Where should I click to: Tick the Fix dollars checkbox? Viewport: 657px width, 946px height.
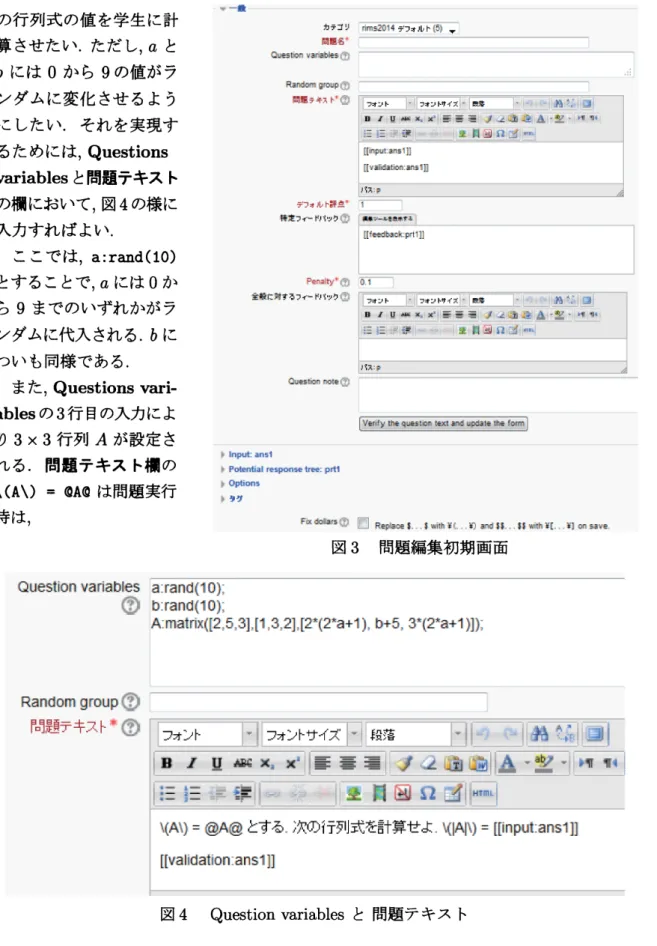[363, 522]
